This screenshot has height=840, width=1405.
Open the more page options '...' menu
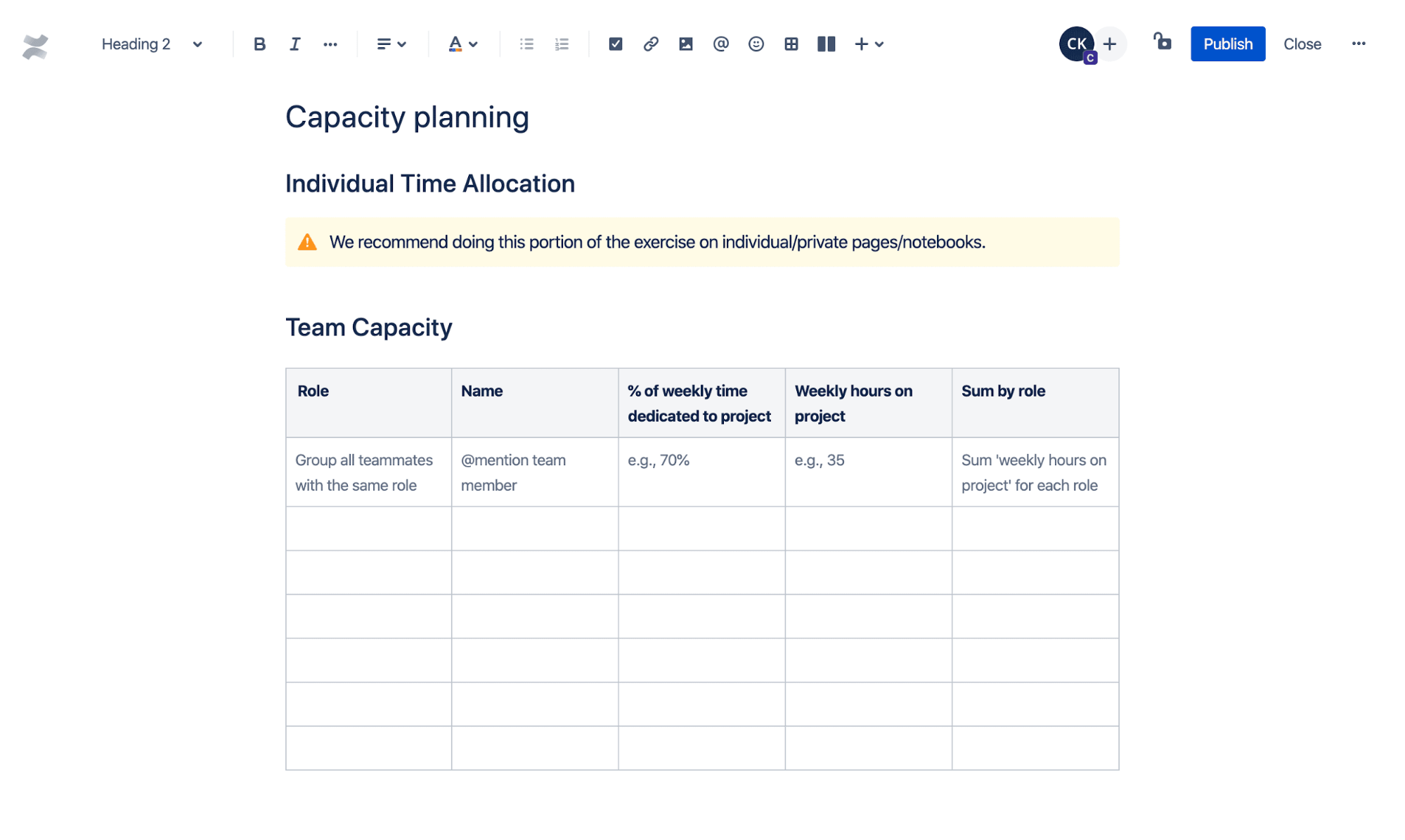1357,44
